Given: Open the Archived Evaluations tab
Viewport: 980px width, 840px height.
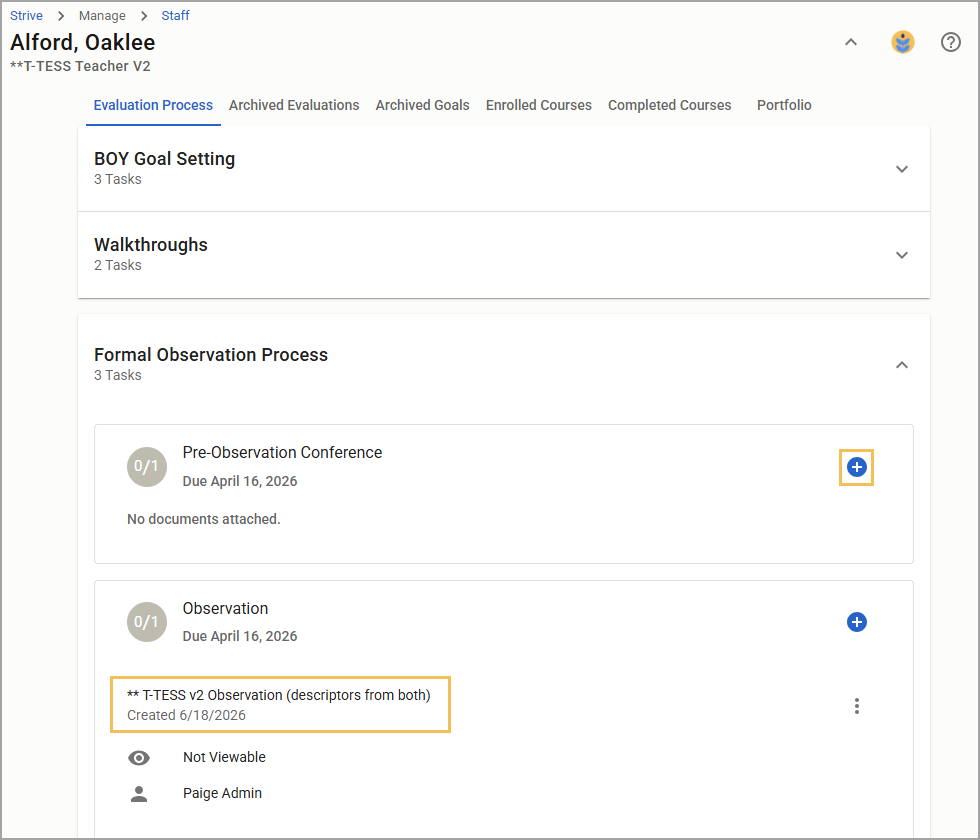Looking at the screenshot, I should (x=294, y=105).
